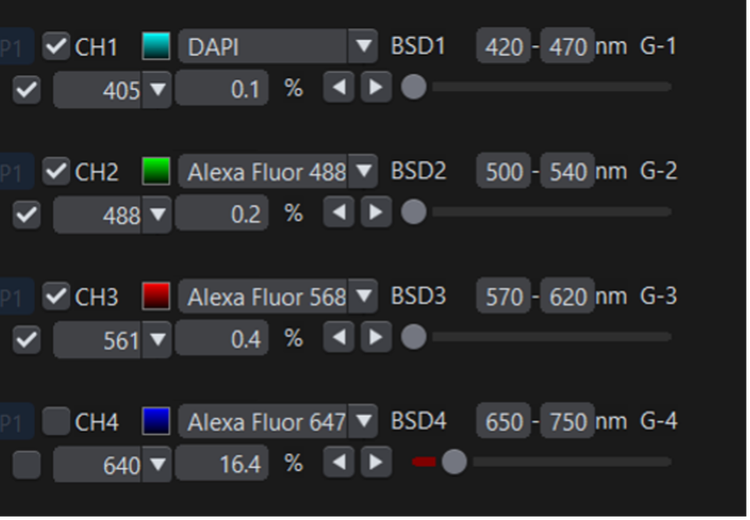
Task: Decrease 405 laser power with left arrow
Action: pos(340,88)
